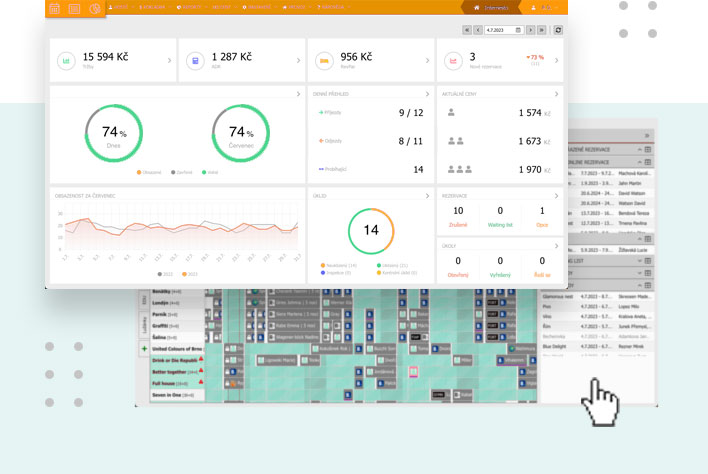Click the refresh button beside date navigation
This screenshot has height=474, width=708.
557,30
